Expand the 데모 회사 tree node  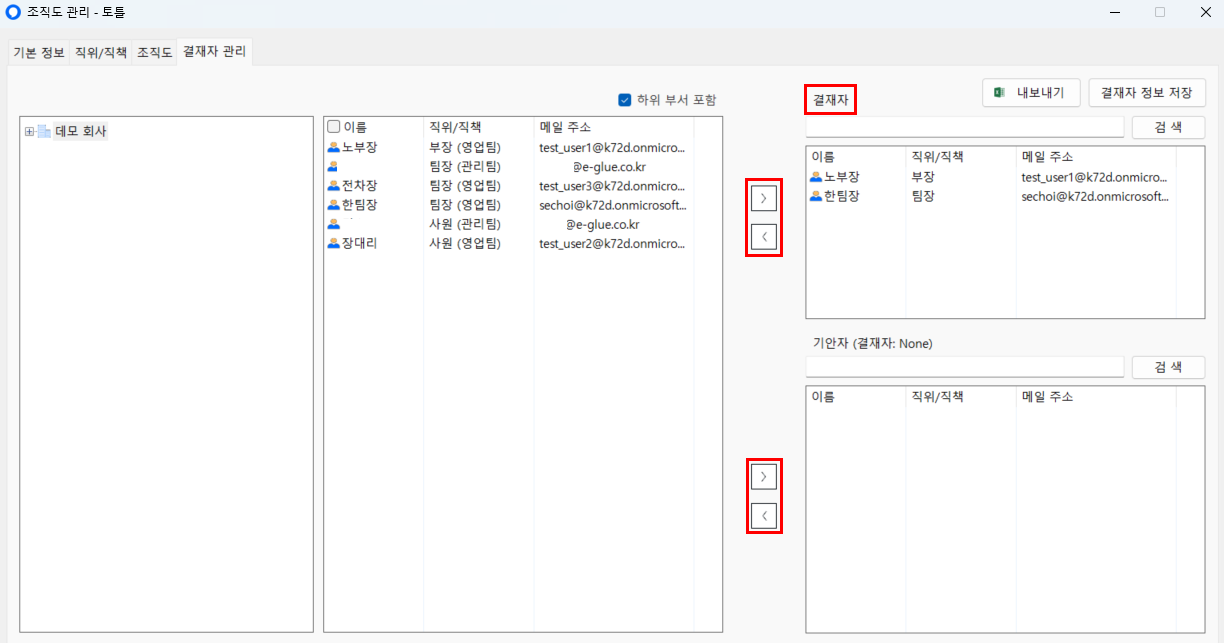(x=30, y=131)
